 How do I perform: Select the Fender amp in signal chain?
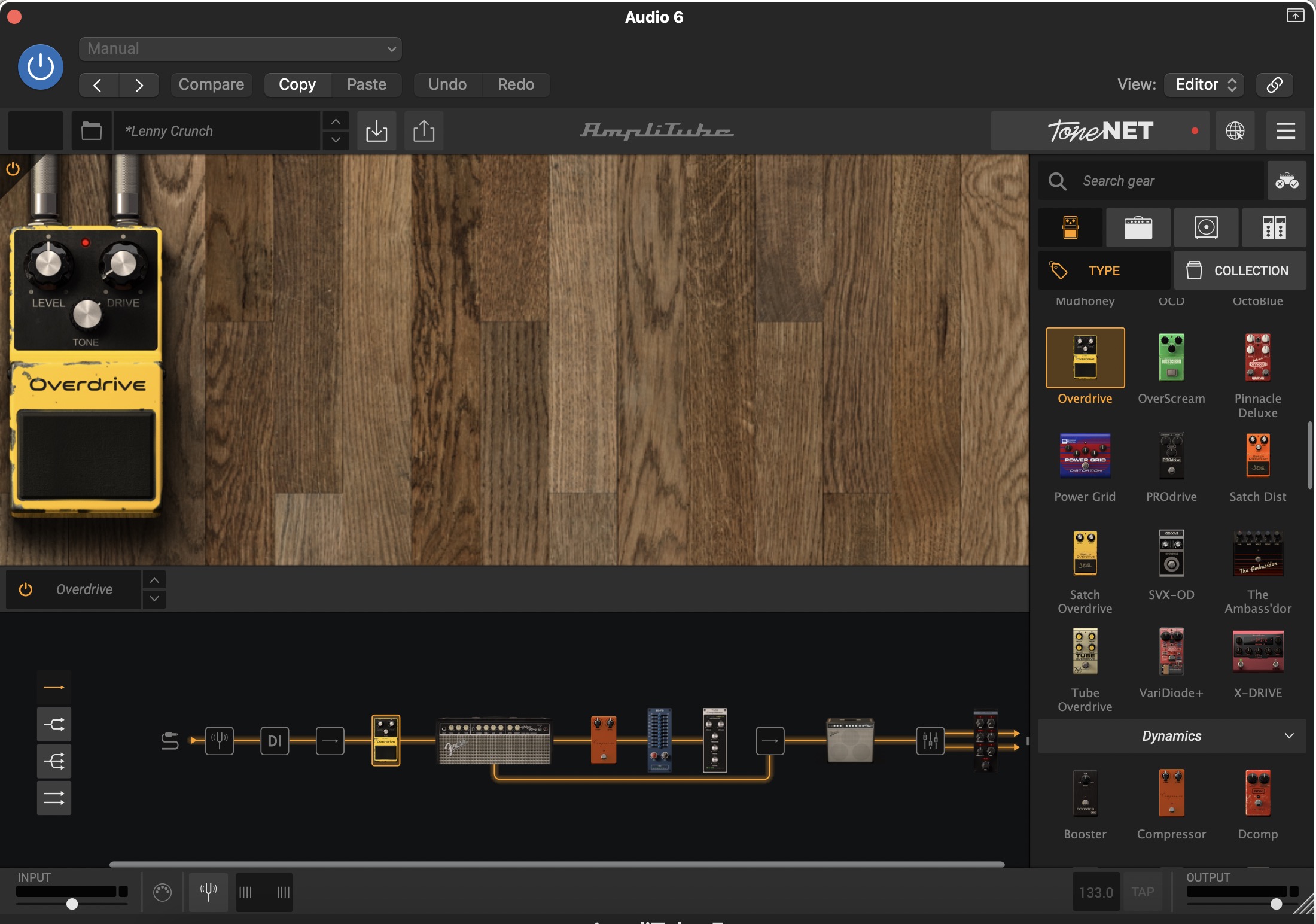click(x=495, y=741)
